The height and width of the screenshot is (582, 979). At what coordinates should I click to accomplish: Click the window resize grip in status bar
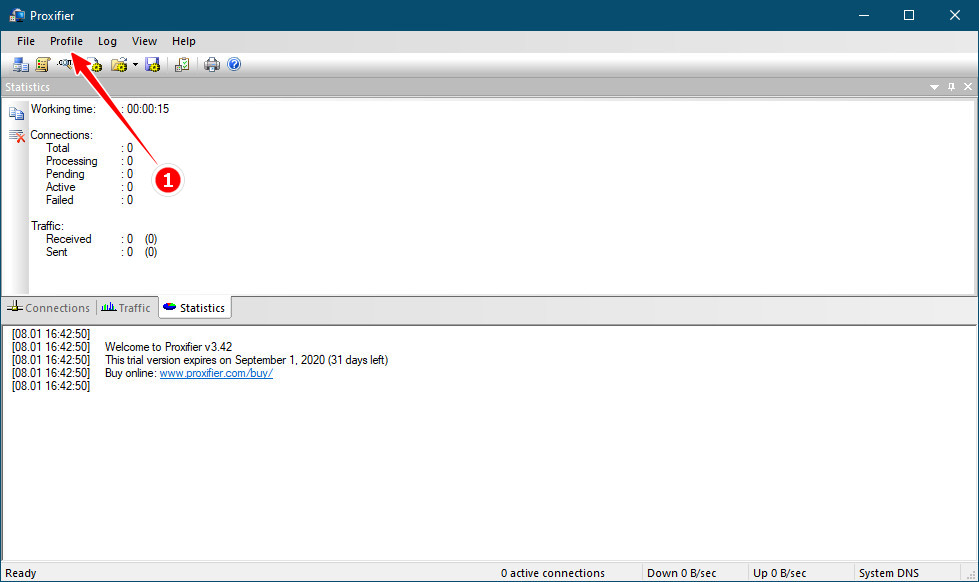(971, 575)
